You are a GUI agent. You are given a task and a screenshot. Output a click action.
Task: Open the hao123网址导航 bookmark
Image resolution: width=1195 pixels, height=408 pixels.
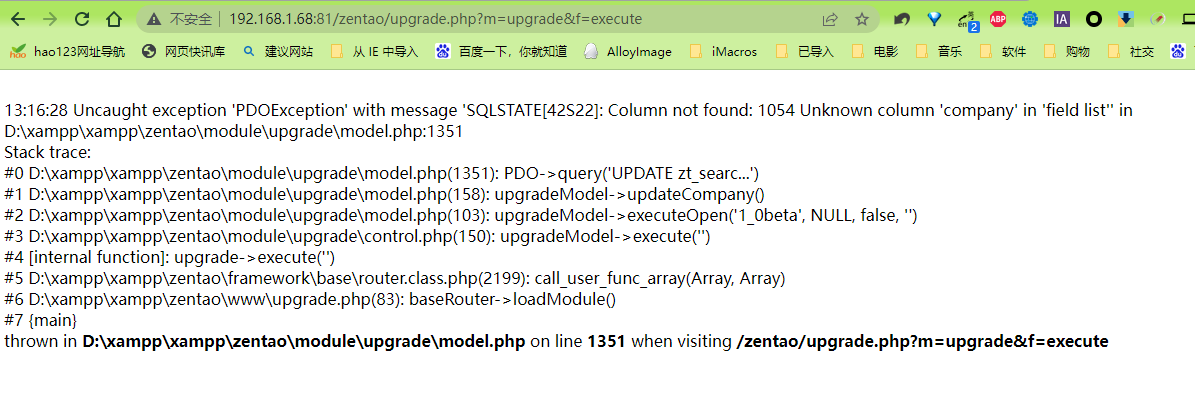[68, 51]
